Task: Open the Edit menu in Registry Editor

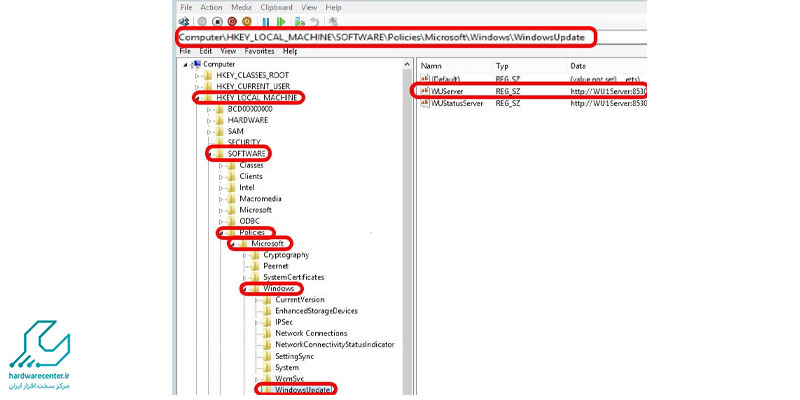Action: tap(206, 51)
